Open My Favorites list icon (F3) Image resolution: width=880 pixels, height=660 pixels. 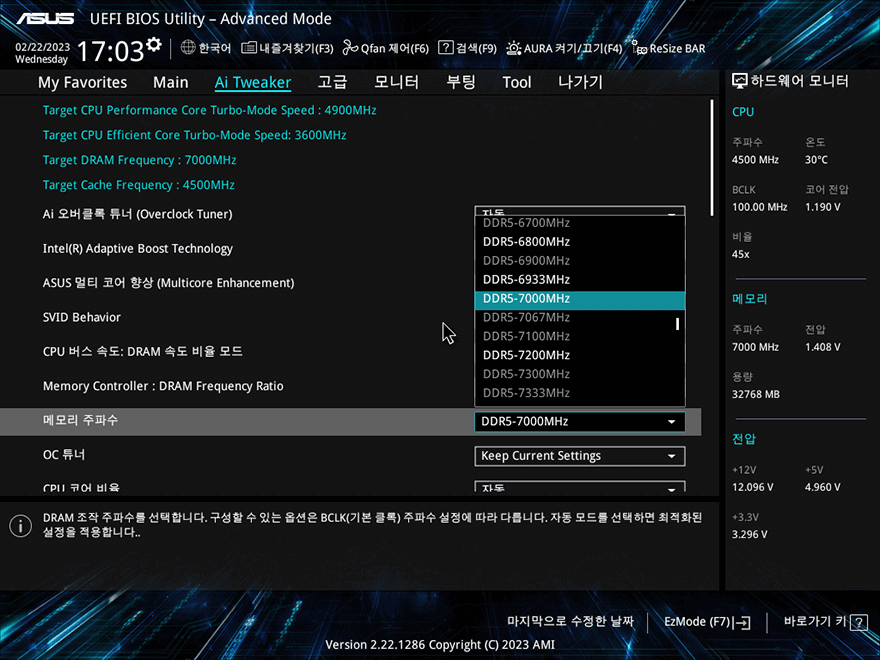tap(249, 48)
